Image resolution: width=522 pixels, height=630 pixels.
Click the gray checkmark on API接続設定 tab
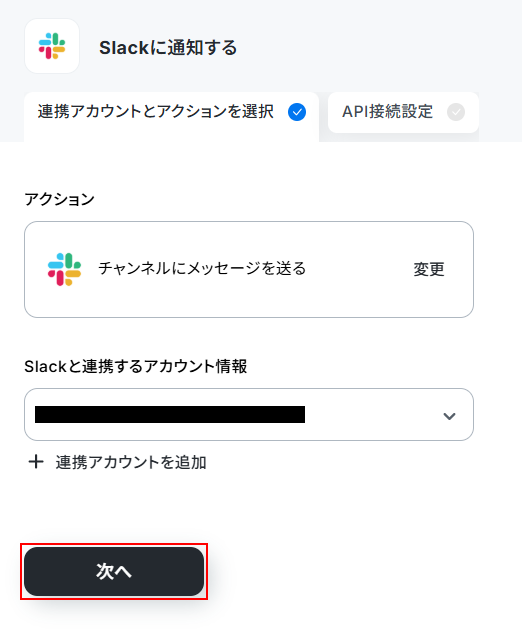point(456,112)
